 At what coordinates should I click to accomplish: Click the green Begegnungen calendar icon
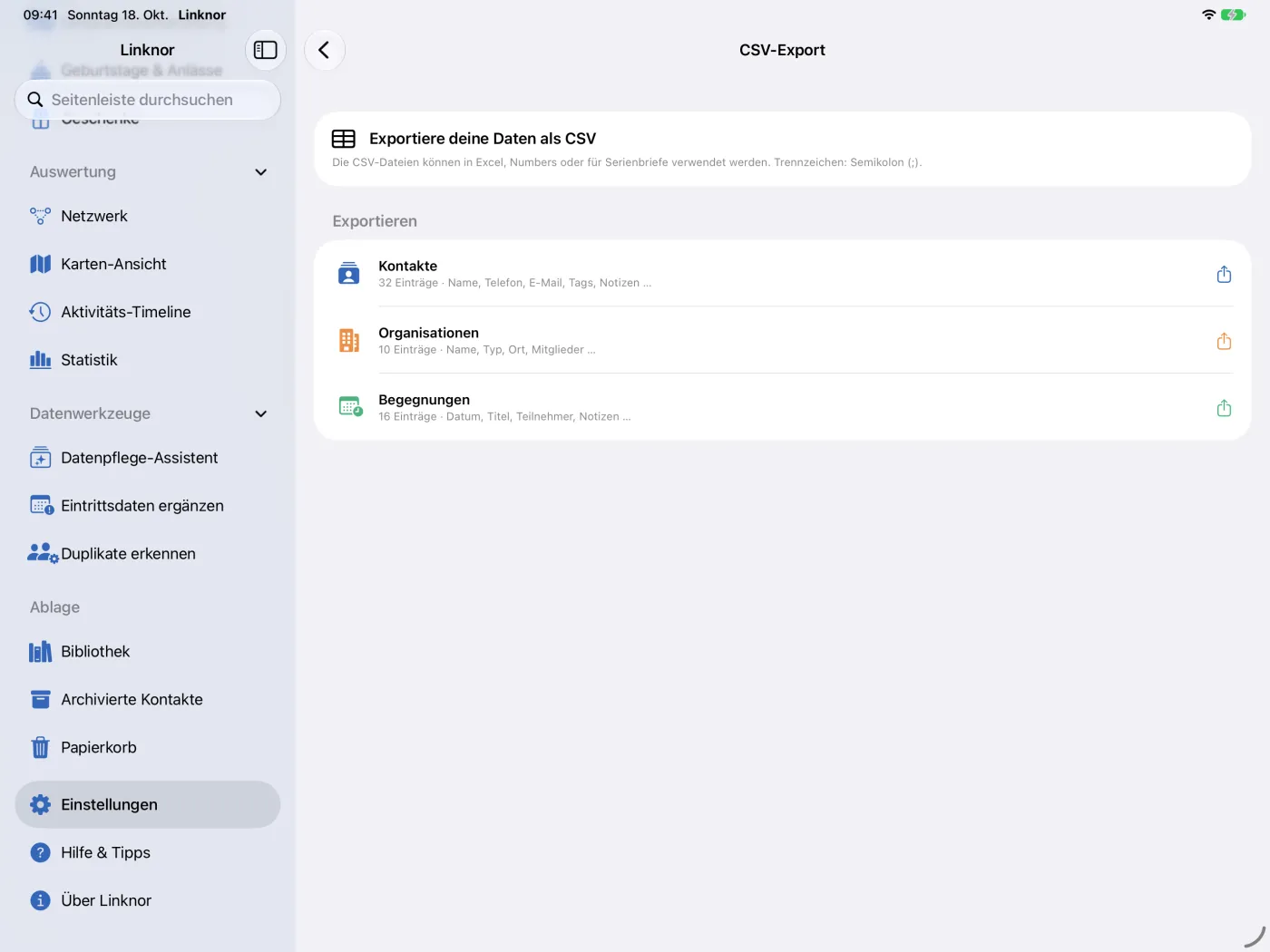(350, 407)
